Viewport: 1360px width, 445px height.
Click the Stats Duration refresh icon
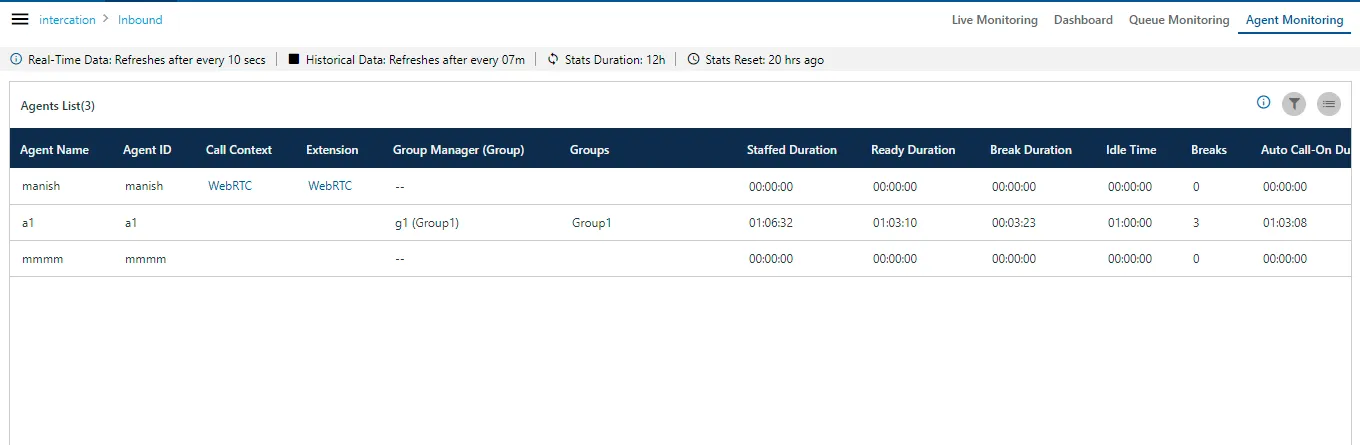[x=553, y=60]
